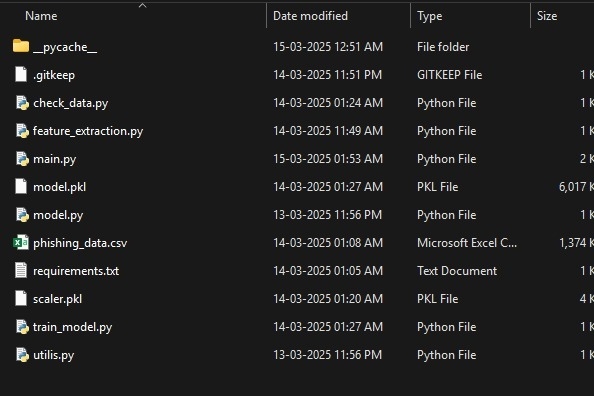
Task: Click the model.py Python icon
Action: 22,215
